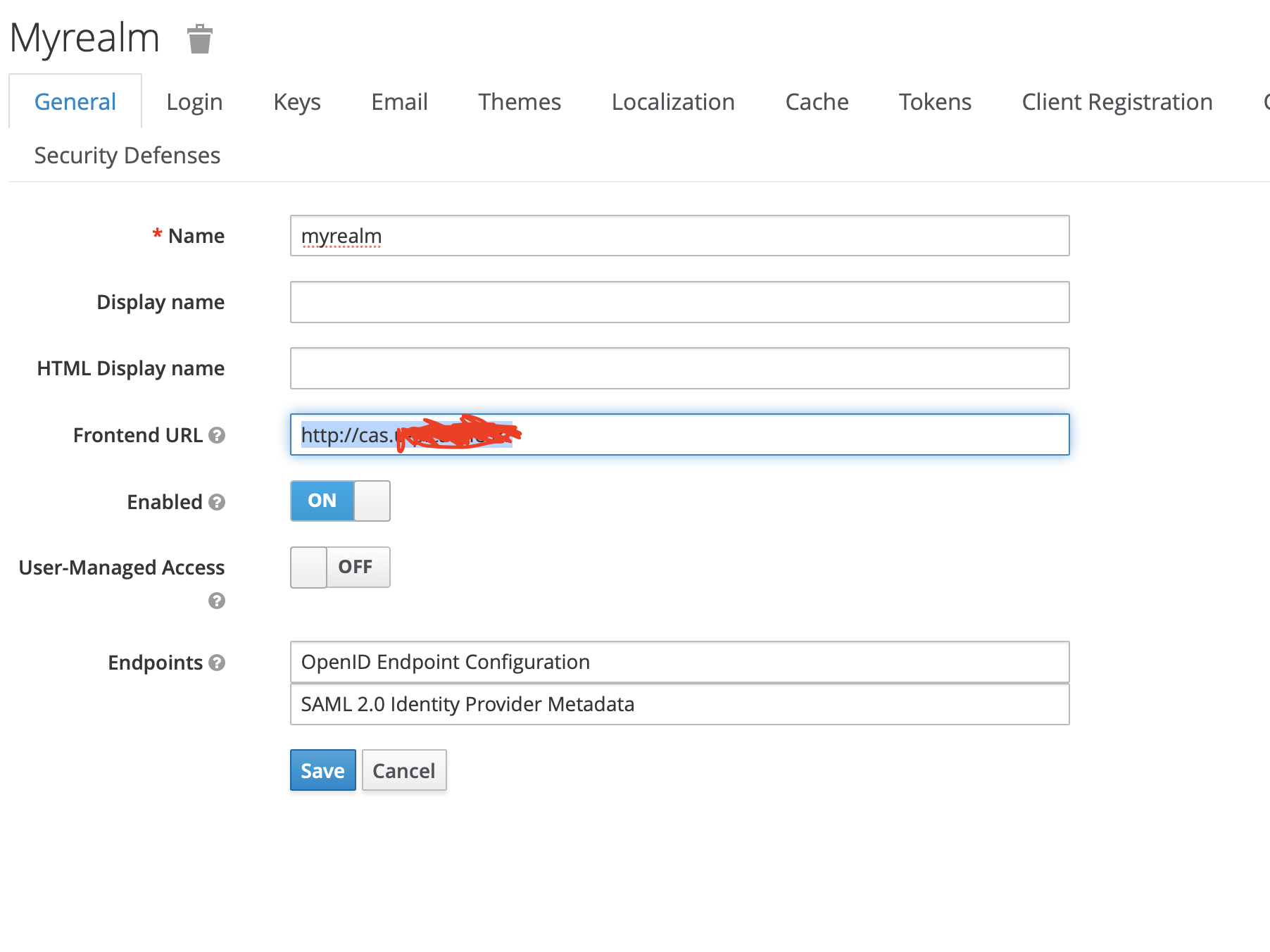Switch to the Login tab
The width and height of the screenshot is (1270, 952).
(194, 101)
